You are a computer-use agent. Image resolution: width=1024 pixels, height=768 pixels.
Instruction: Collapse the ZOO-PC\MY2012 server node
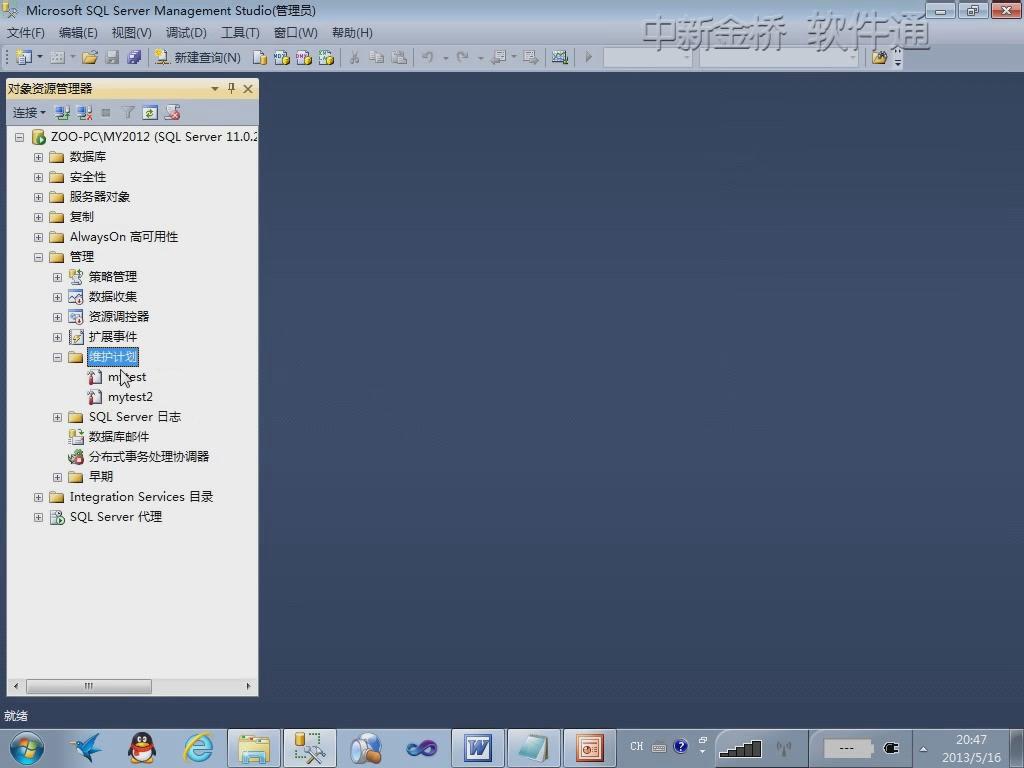point(20,137)
